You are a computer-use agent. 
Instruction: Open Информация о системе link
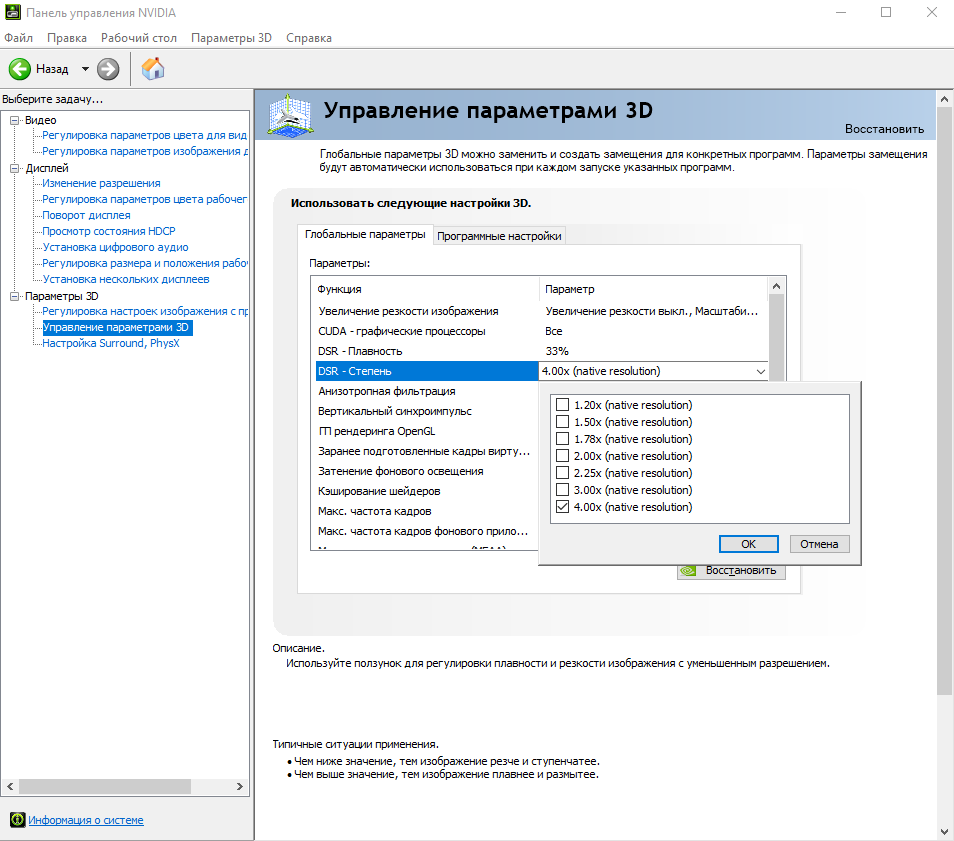coord(86,820)
